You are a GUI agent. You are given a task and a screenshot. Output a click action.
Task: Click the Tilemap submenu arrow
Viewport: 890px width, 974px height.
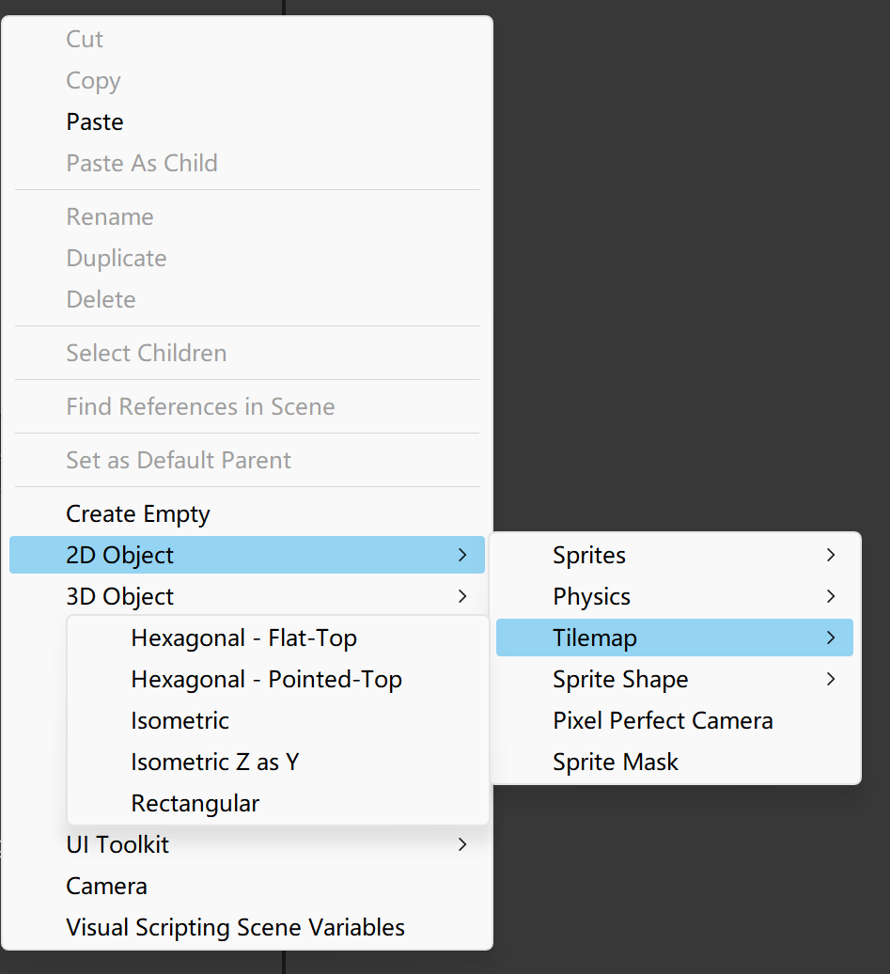coord(831,638)
